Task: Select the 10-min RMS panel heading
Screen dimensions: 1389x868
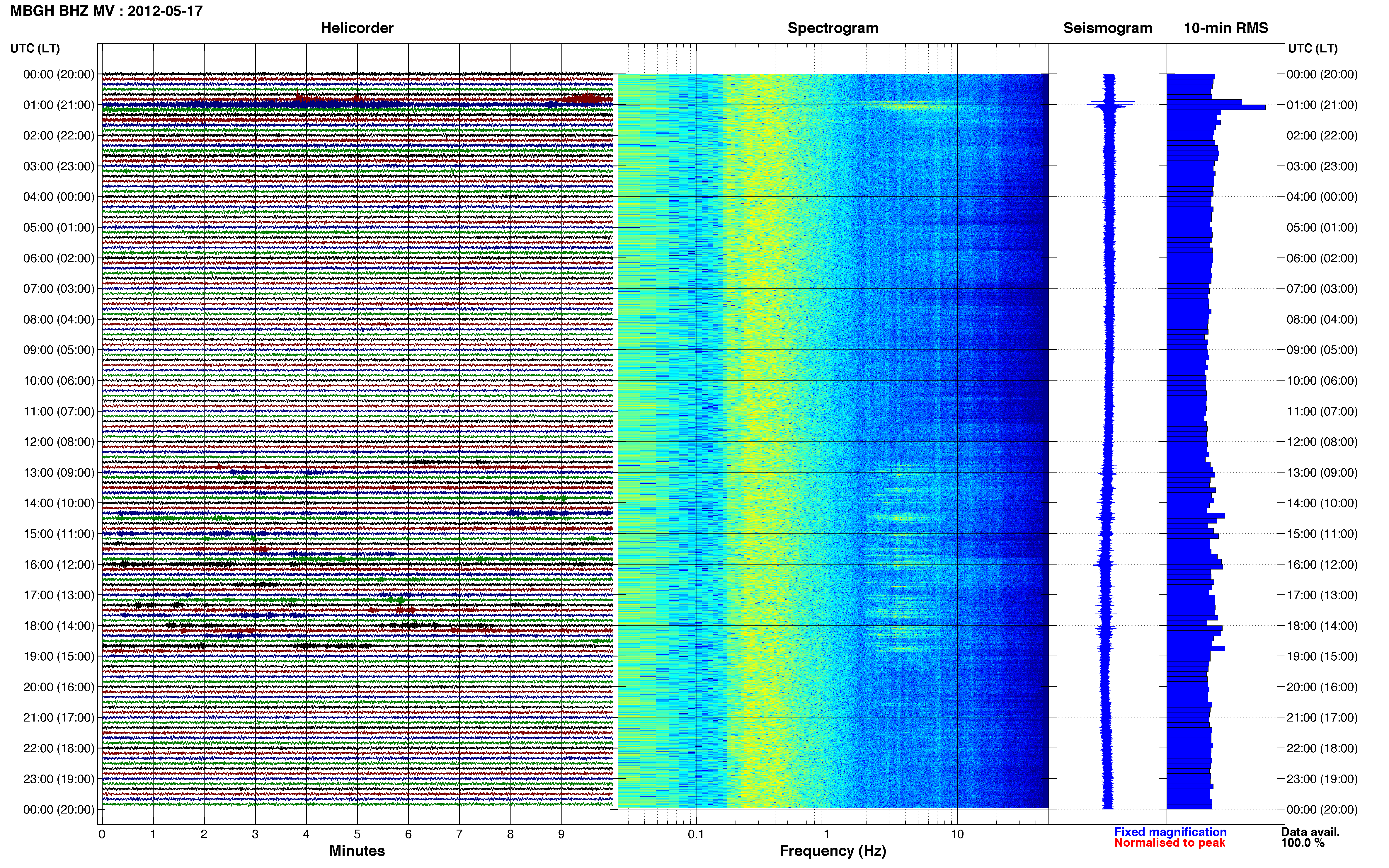Action: pyautogui.click(x=1226, y=28)
